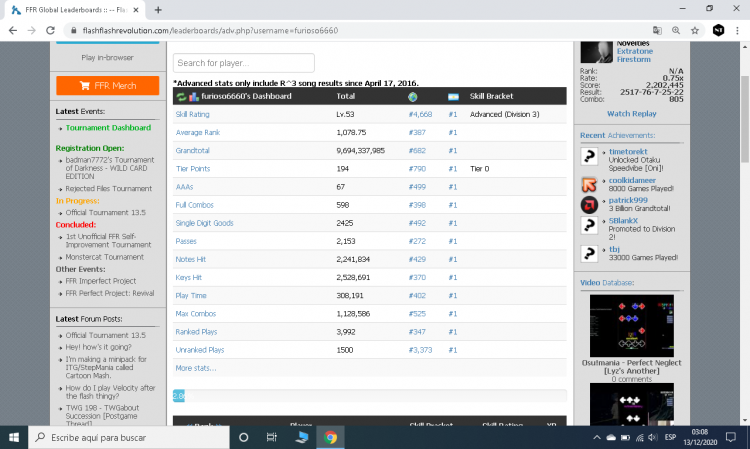Open a new browser tab

coord(158,10)
